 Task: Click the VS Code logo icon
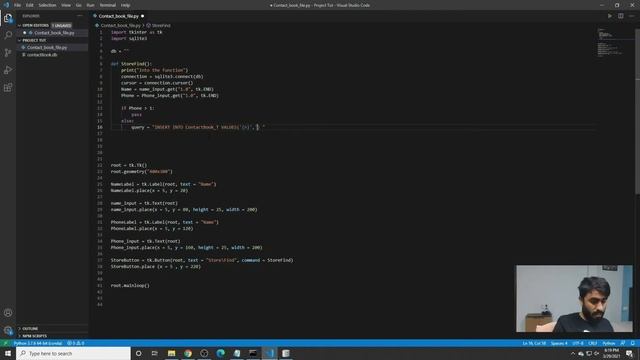[6, 5]
